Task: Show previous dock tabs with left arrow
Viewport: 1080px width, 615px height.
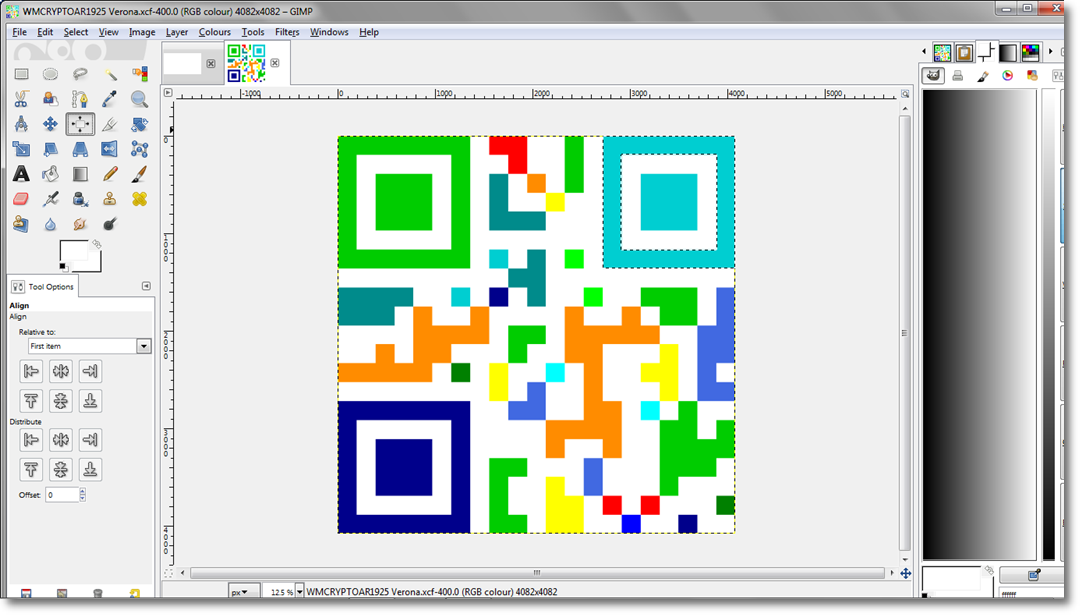Action: click(924, 52)
